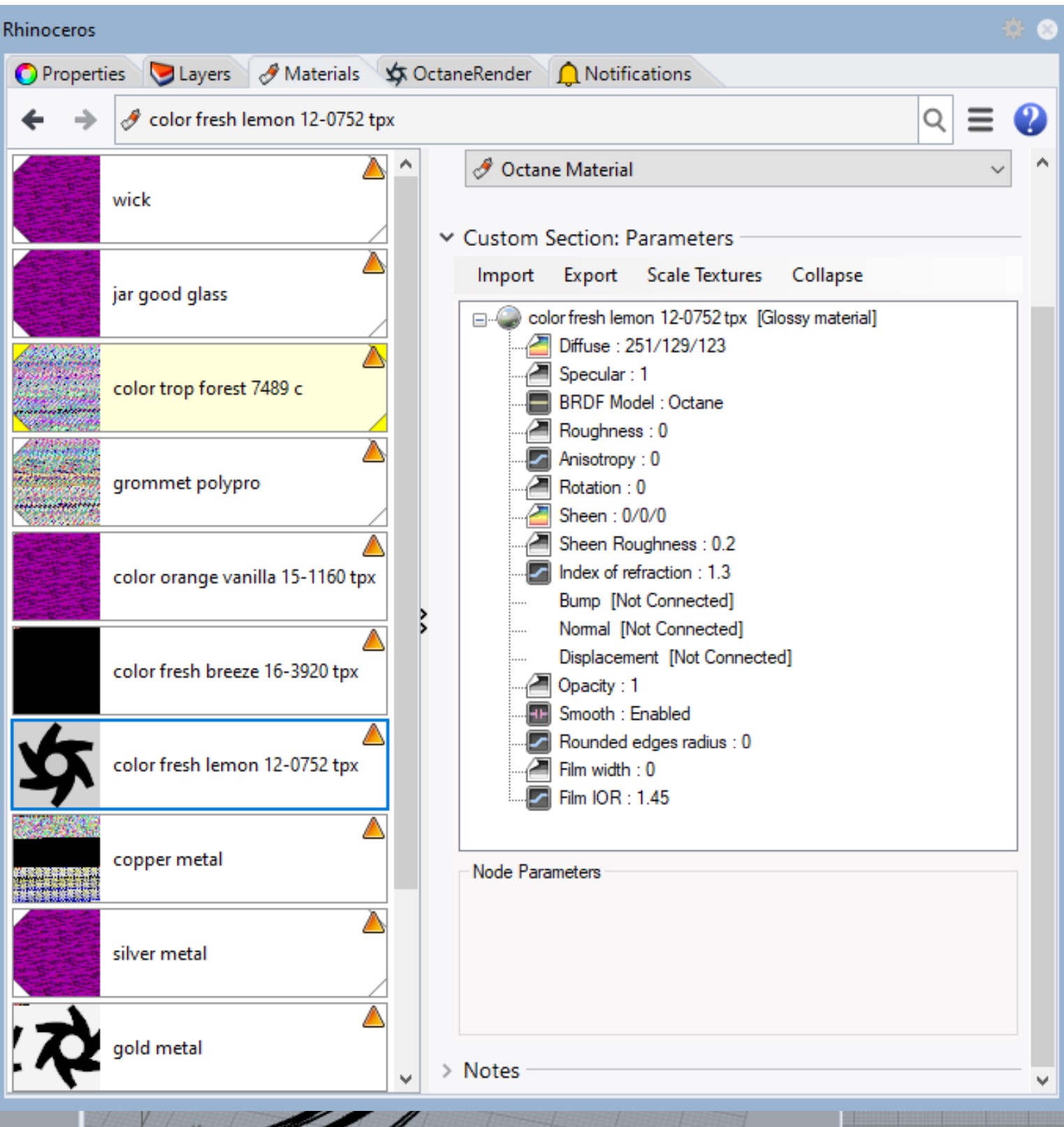1064x1127 pixels.
Task: Select the 'jar good glass' name label
Action: pos(170,294)
